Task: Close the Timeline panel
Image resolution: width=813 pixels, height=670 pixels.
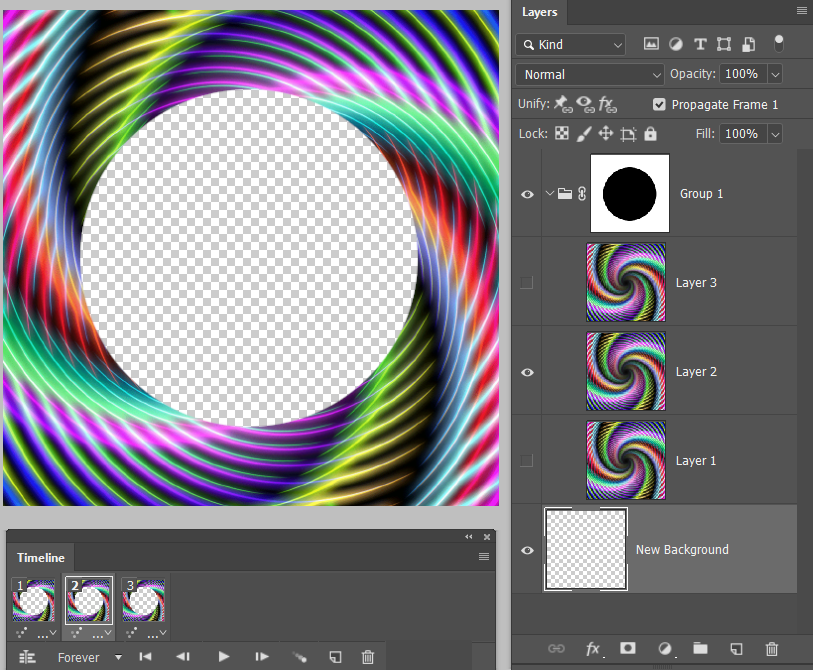Action: (x=487, y=537)
